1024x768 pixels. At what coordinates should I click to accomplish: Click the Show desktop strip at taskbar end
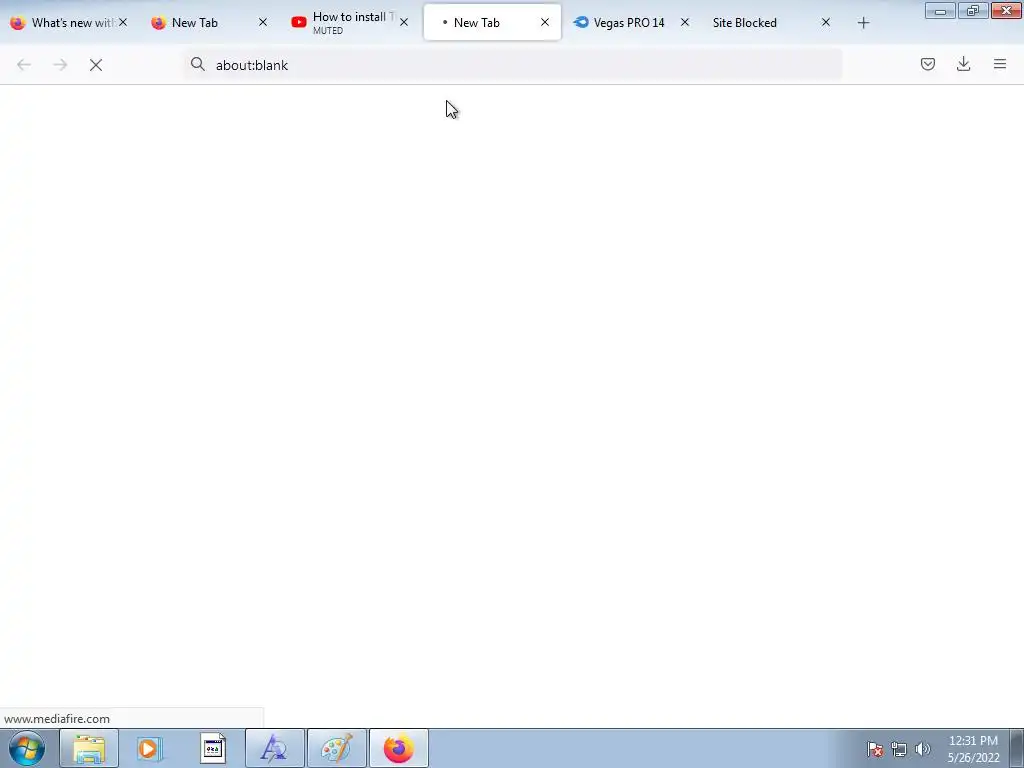click(x=1017, y=748)
